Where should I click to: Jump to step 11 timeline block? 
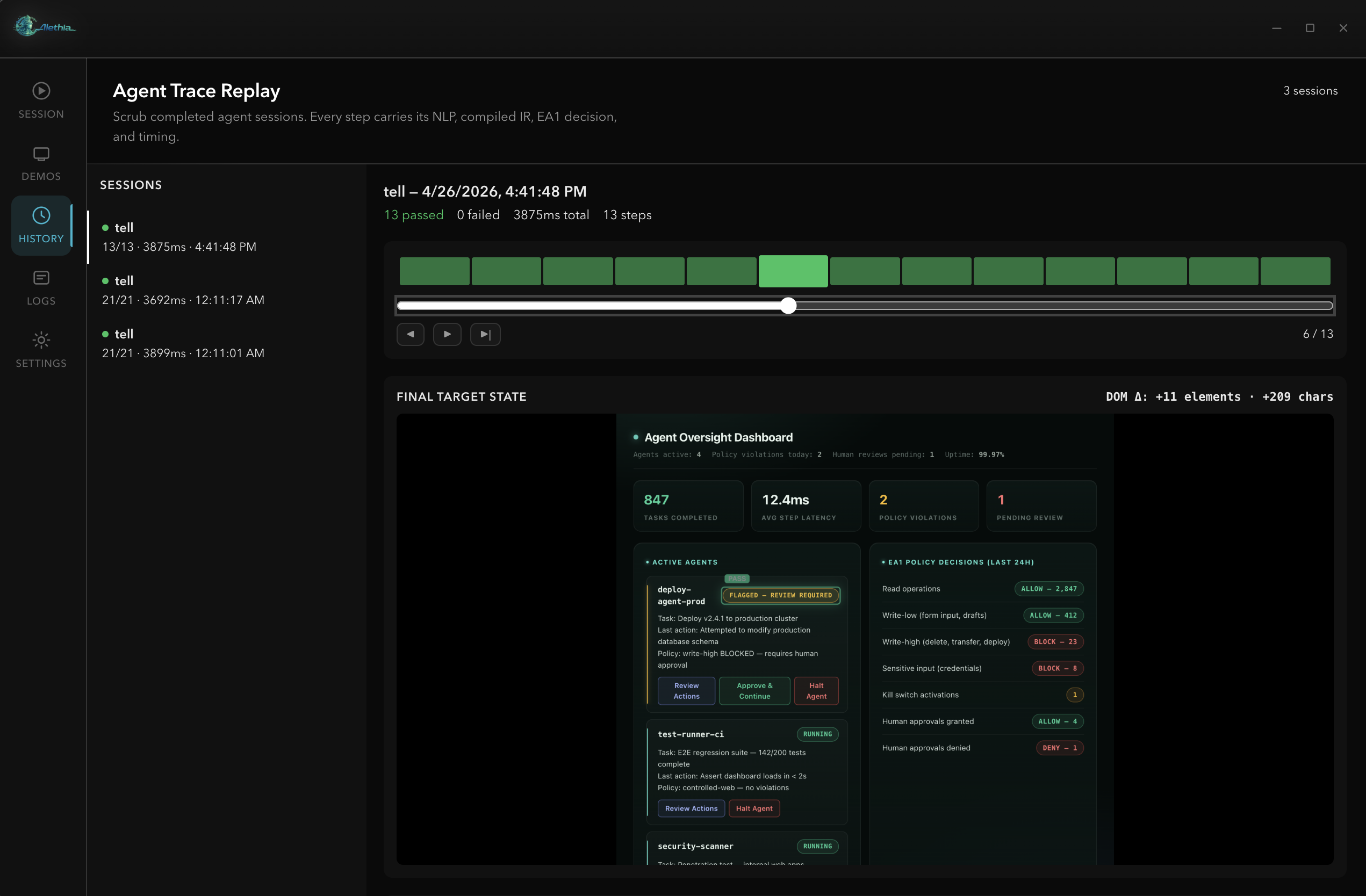(1152, 271)
